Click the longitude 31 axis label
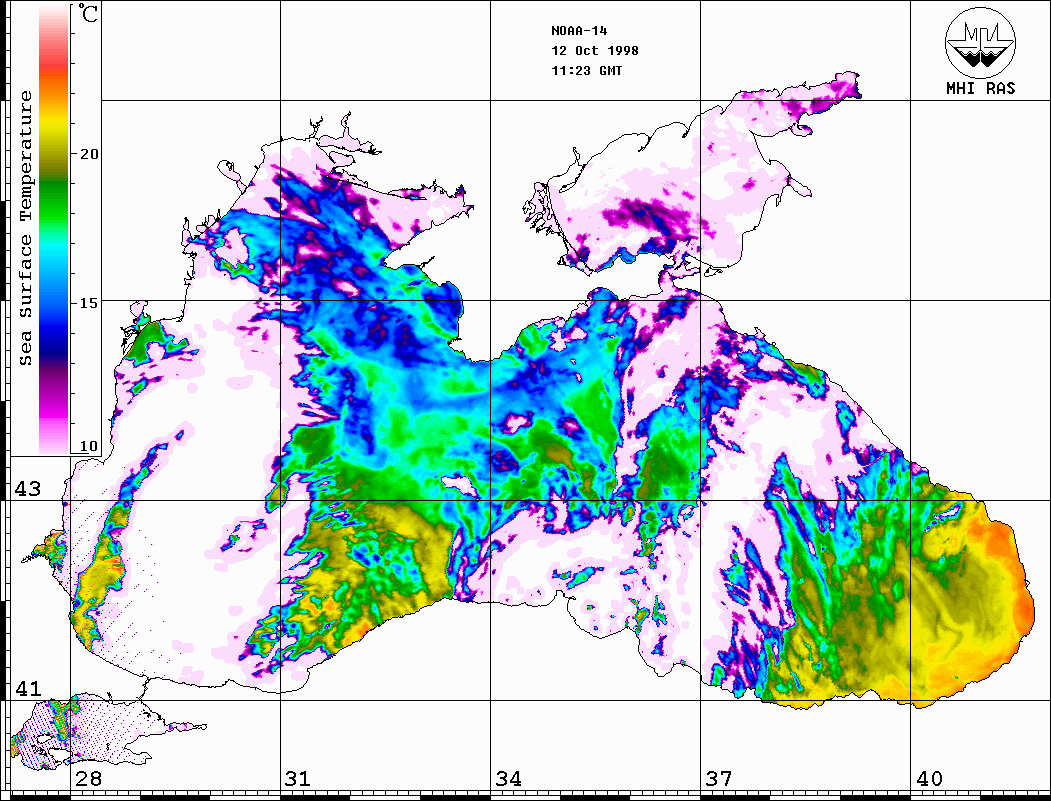Viewport: 1051px width, 801px height. click(x=297, y=779)
